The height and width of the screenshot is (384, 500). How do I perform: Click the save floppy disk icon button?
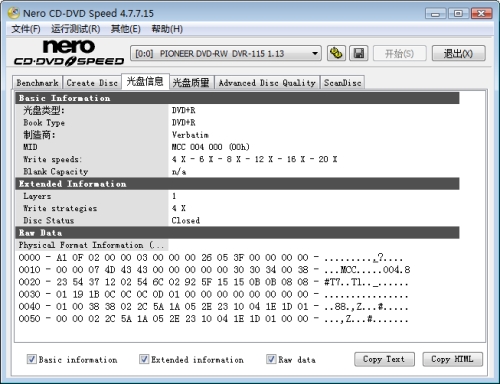click(x=359, y=53)
